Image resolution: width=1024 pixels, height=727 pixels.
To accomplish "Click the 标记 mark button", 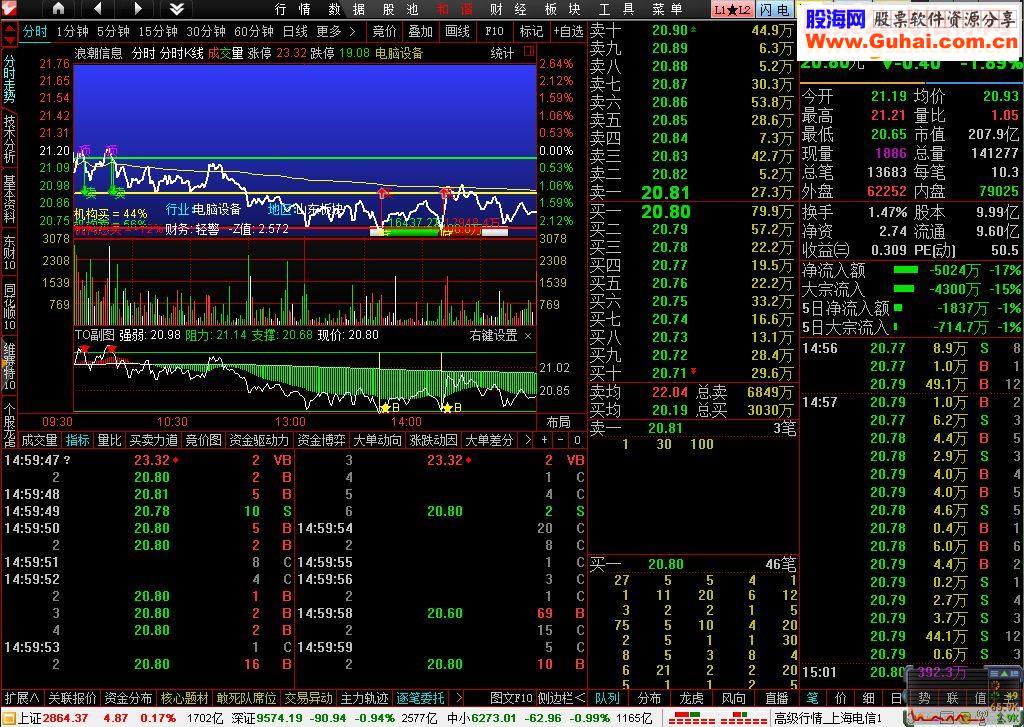I will [x=531, y=31].
